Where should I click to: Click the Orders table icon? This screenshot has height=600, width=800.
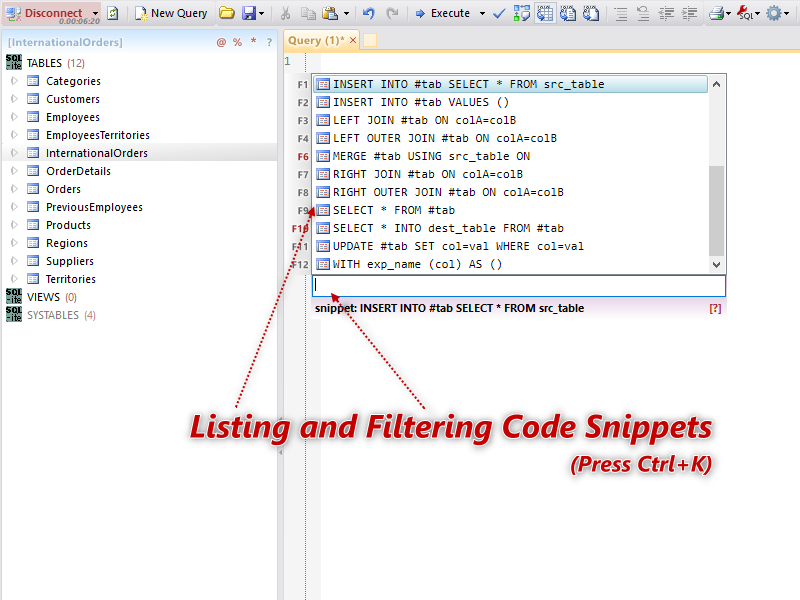pyautogui.click(x=33, y=189)
